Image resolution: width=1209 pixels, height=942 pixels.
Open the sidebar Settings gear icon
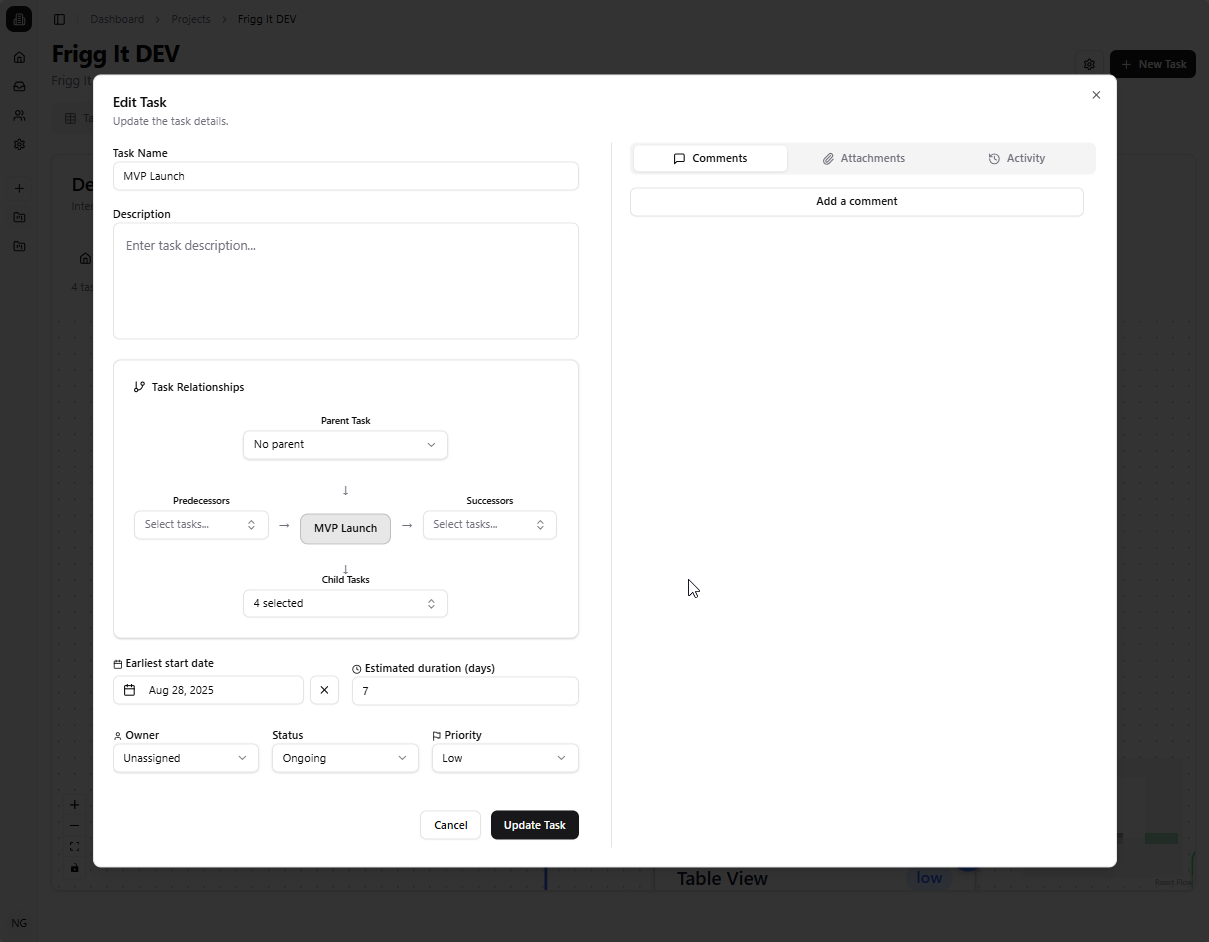point(19,144)
